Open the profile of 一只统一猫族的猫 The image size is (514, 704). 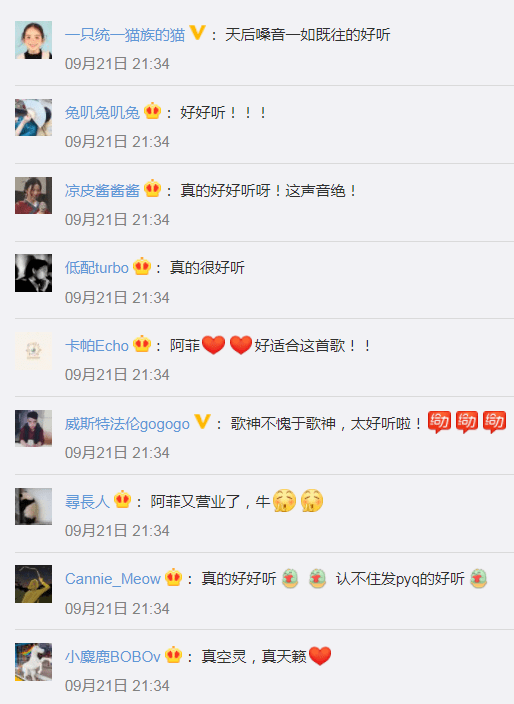click(125, 35)
